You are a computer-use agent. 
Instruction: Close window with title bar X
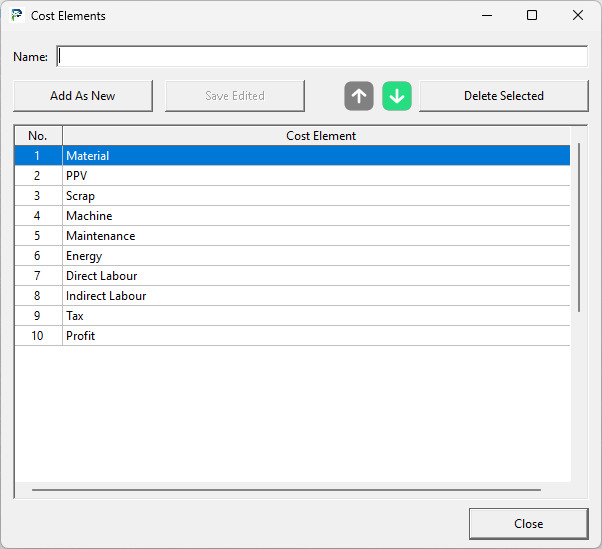[x=577, y=15]
